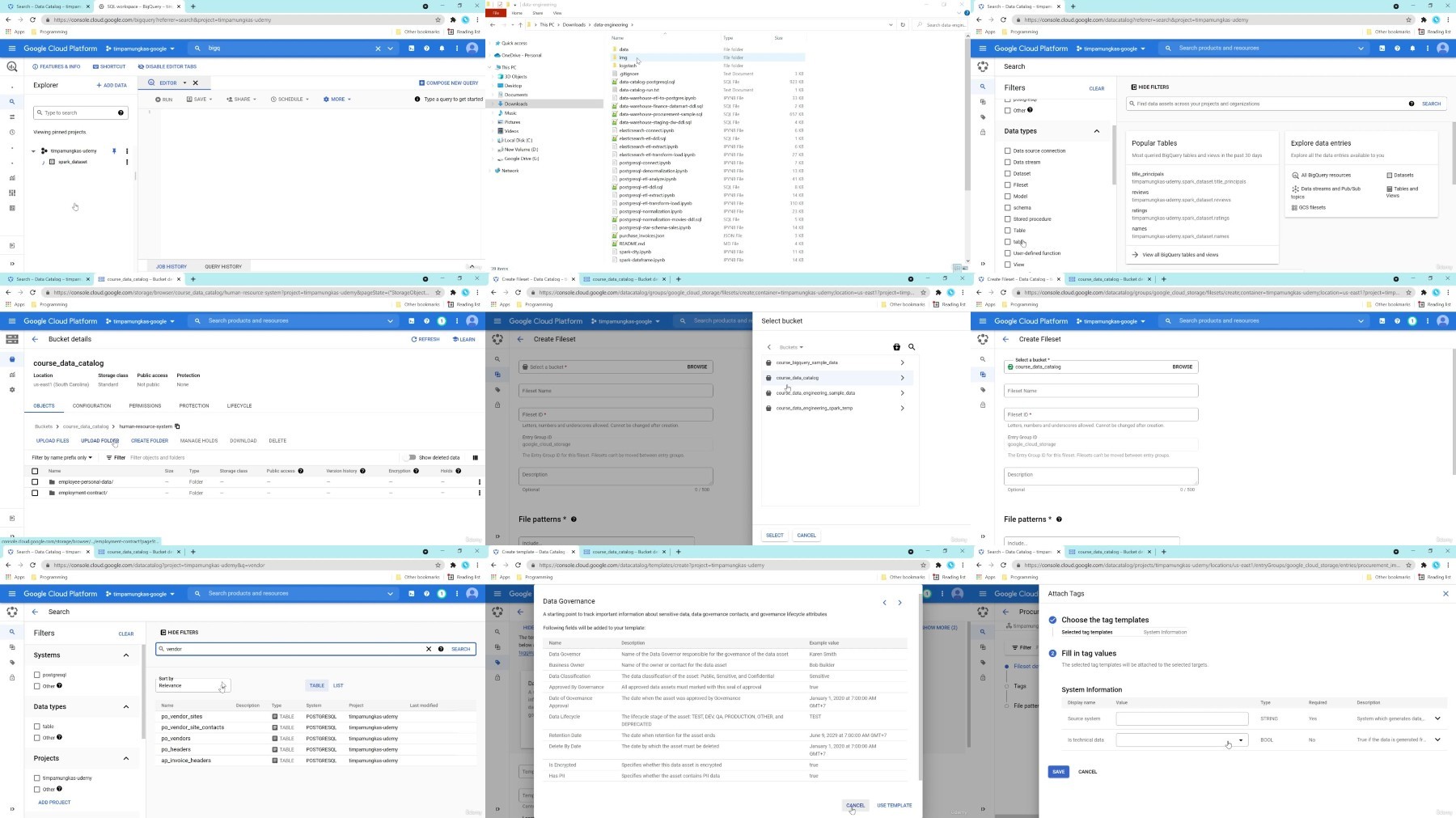The height and width of the screenshot is (818, 1456).
Task: Select the employment-contract/ row checkbox
Action: (x=35, y=493)
